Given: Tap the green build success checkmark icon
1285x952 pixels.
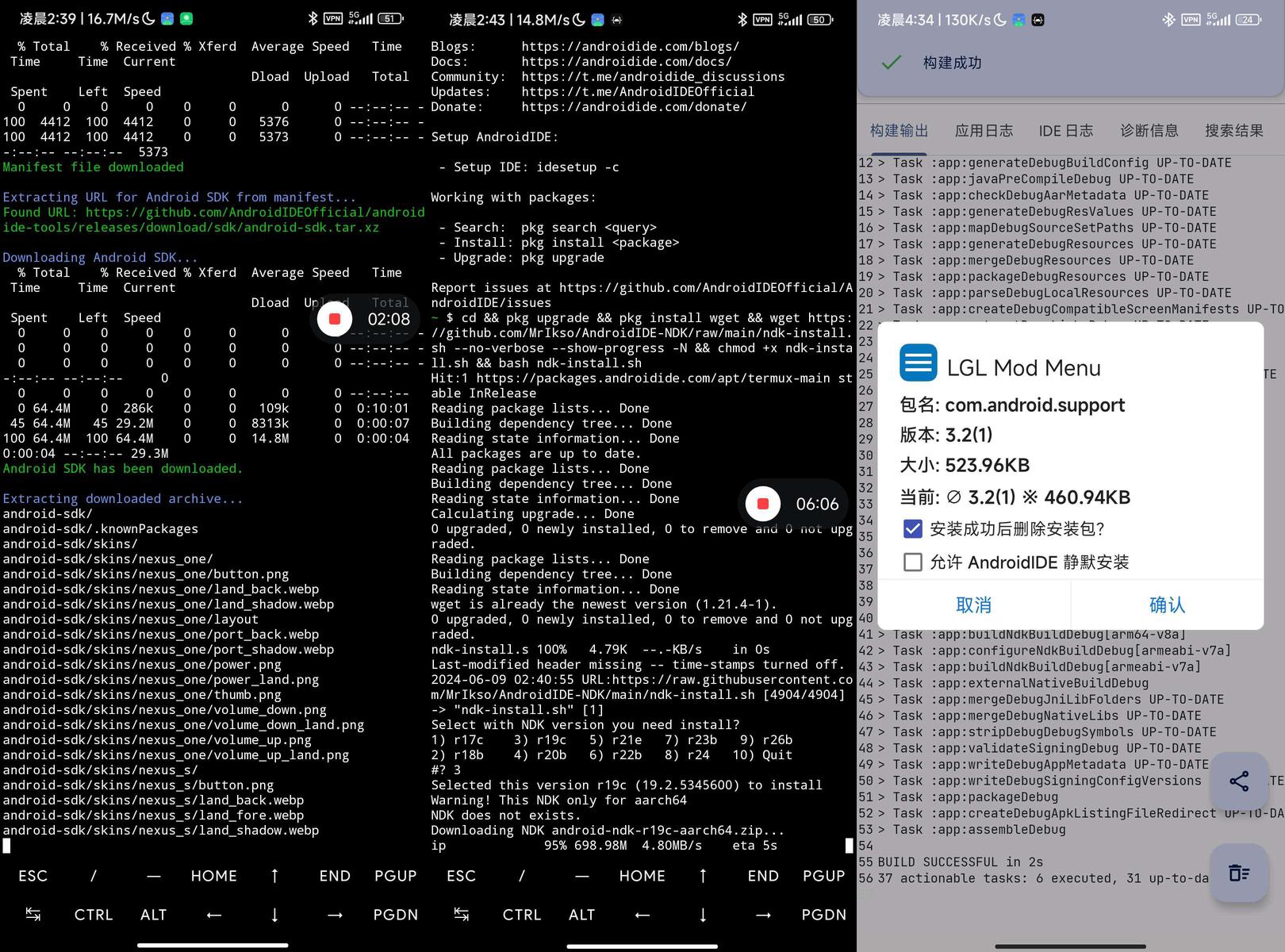Looking at the screenshot, I should pos(892,63).
